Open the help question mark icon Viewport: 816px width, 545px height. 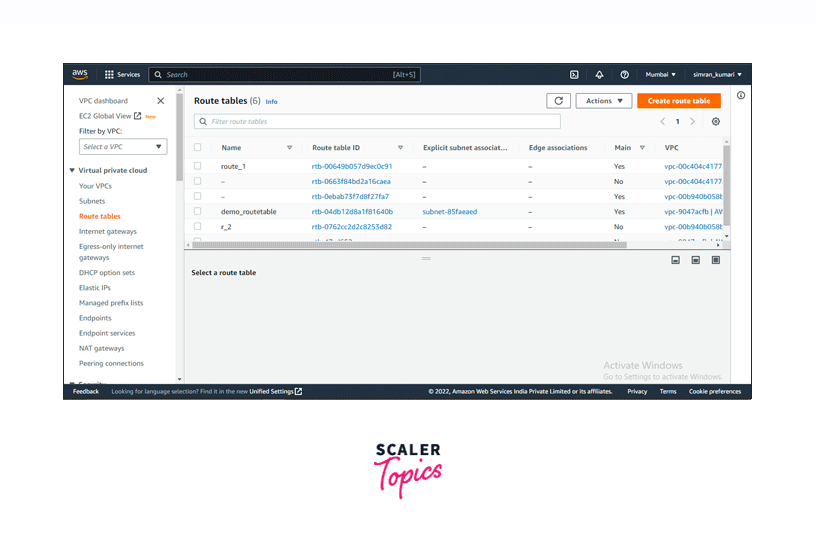(x=624, y=74)
